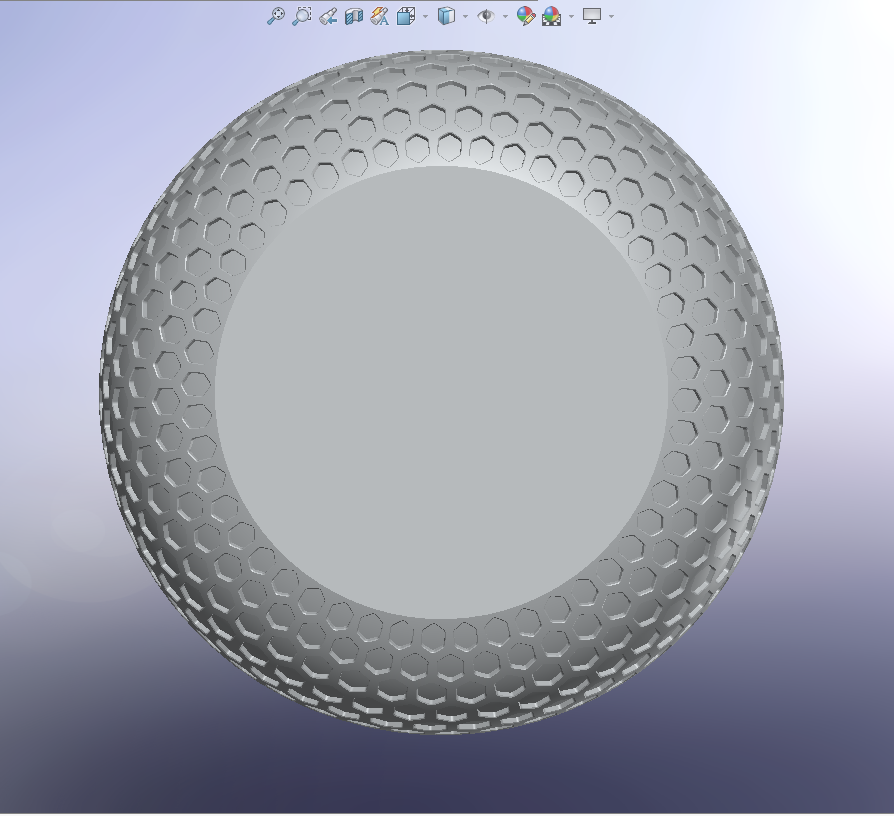The height and width of the screenshot is (816, 894).
Task: Open the View Settings dropdown arrow
Action: 611,17
